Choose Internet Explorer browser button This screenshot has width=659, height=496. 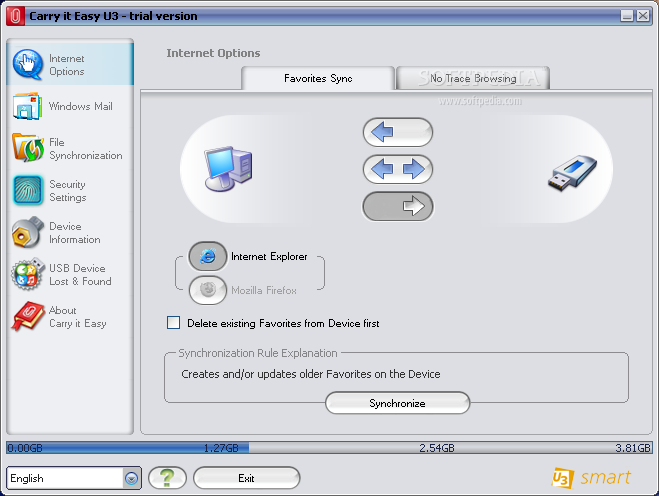coord(208,256)
